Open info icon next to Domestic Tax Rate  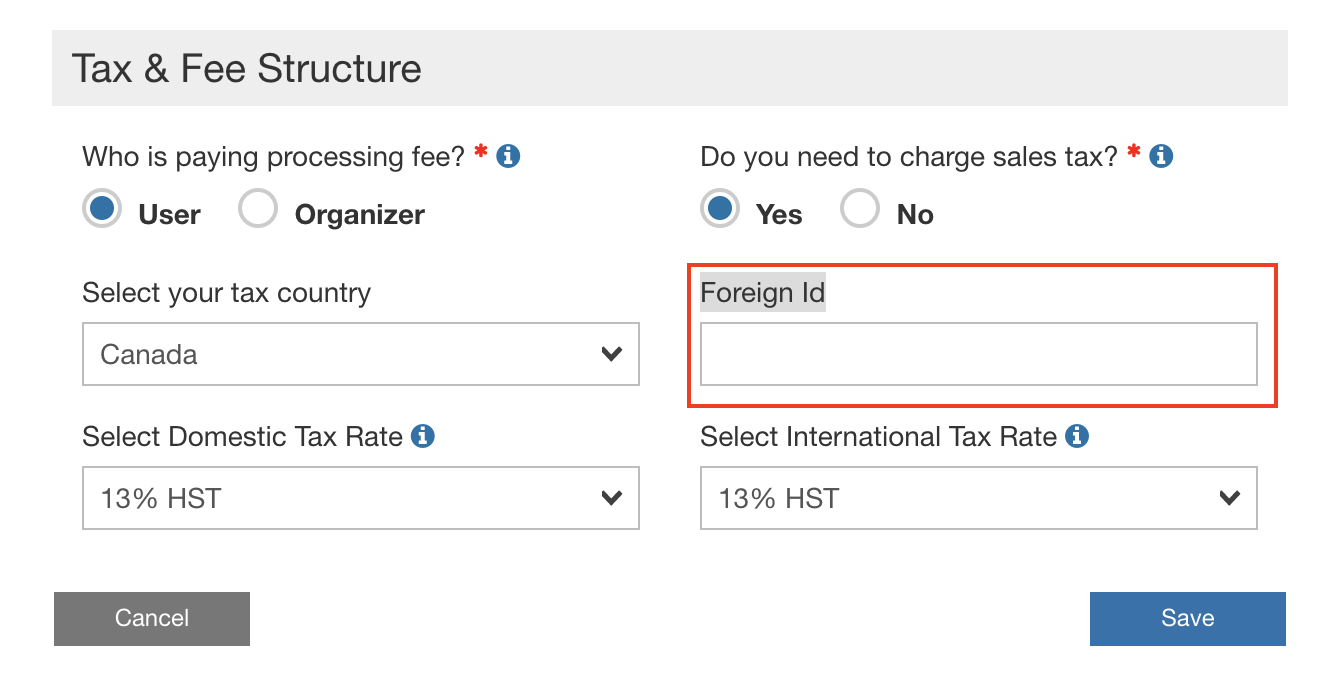click(423, 437)
